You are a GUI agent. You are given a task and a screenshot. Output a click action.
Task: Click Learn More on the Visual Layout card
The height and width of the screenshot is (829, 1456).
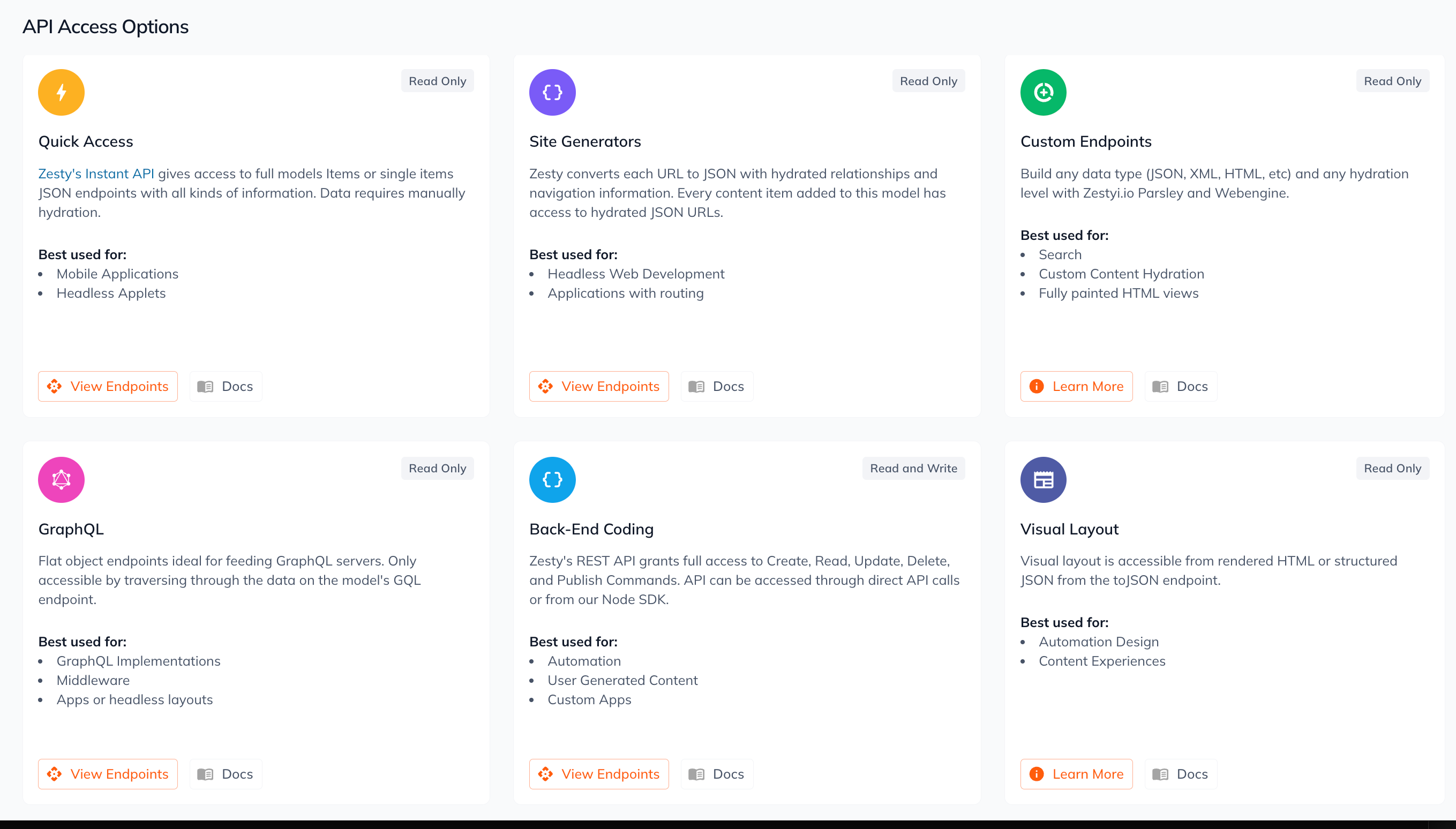pyautogui.click(x=1076, y=774)
